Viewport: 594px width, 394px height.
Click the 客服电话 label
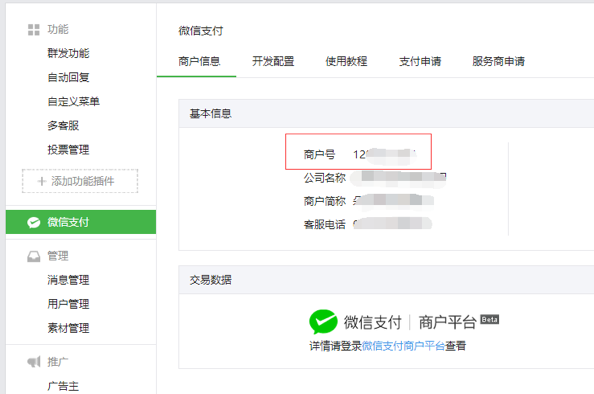pos(325,225)
